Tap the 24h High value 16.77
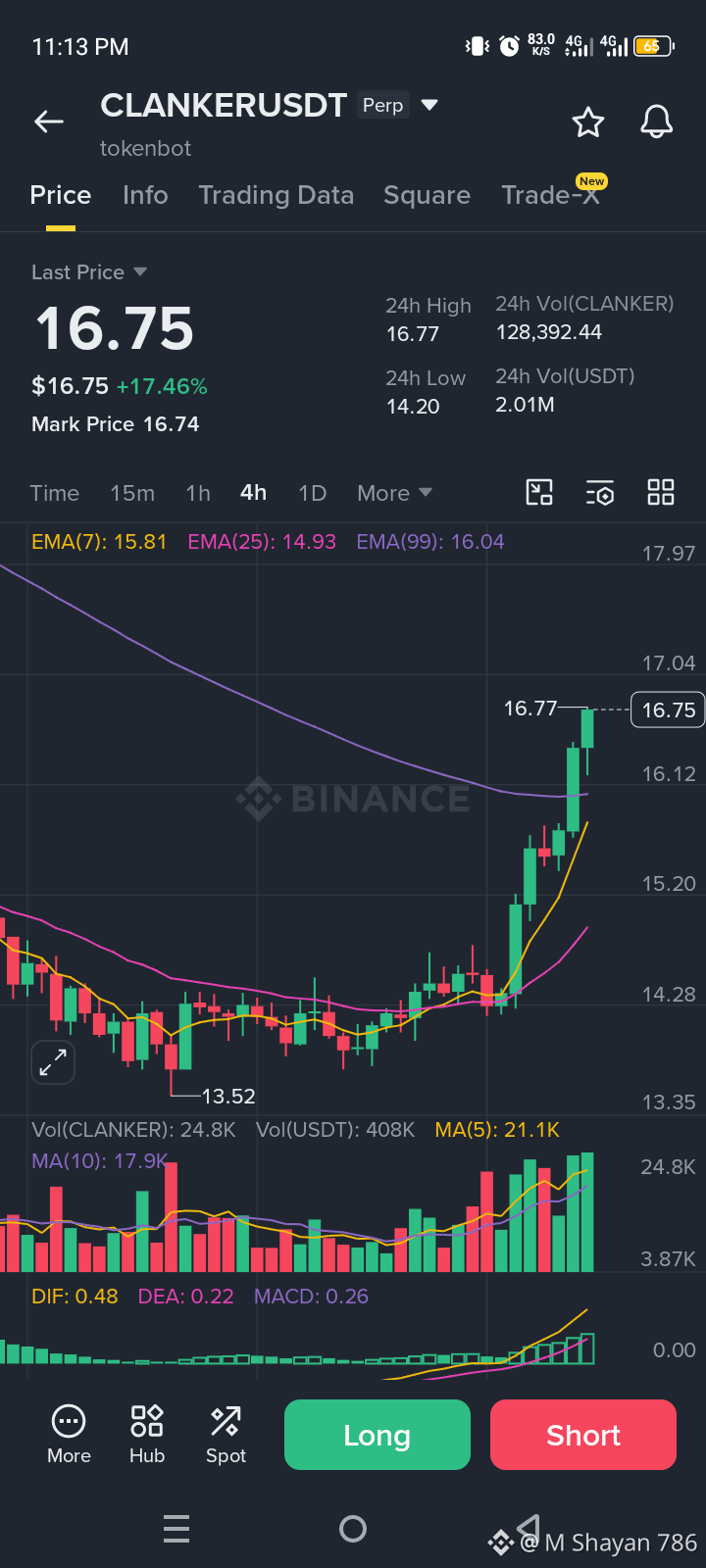Viewport: 706px width, 1568px height. coord(413,334)
